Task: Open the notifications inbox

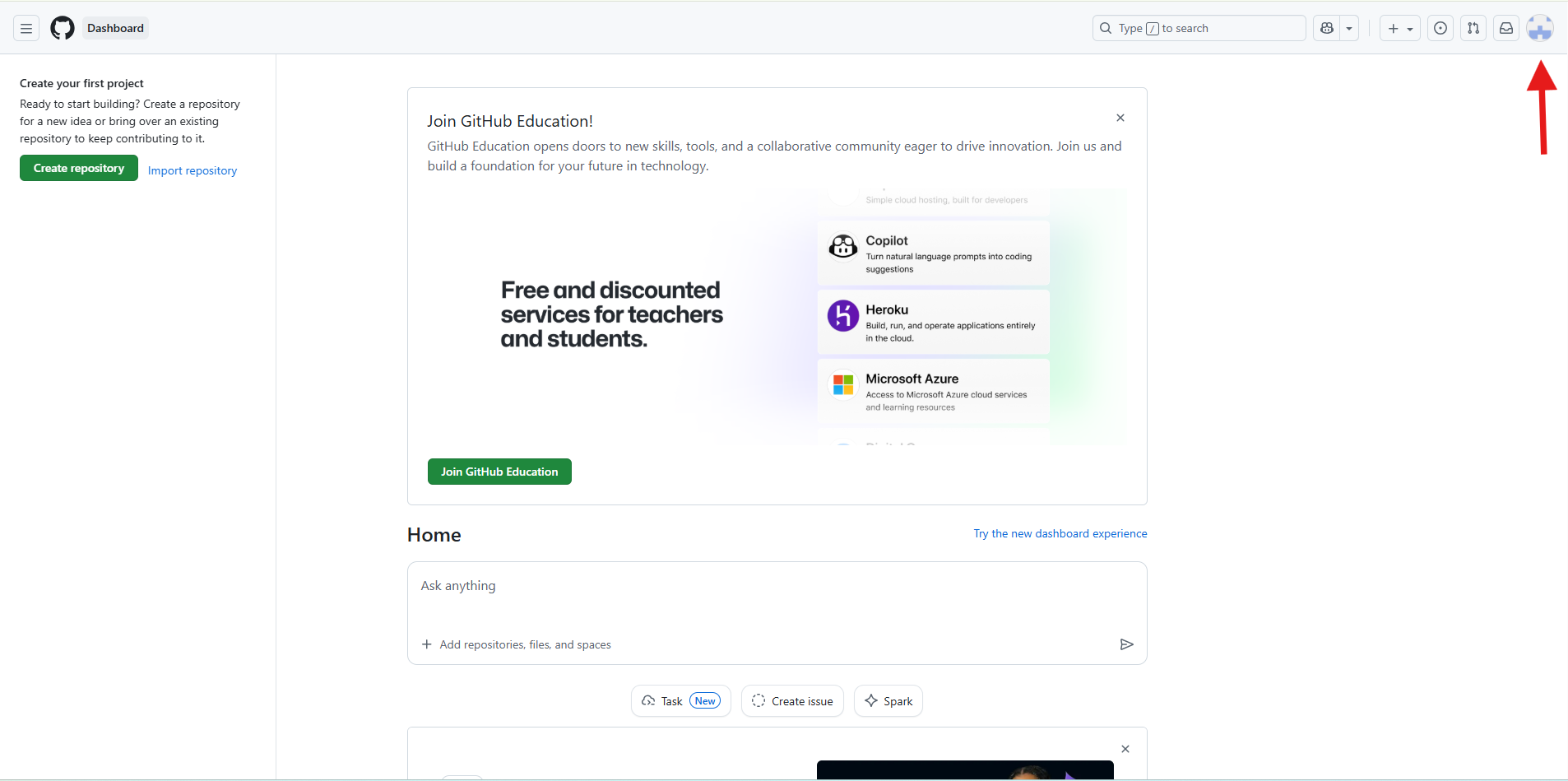Action: 1506,28
